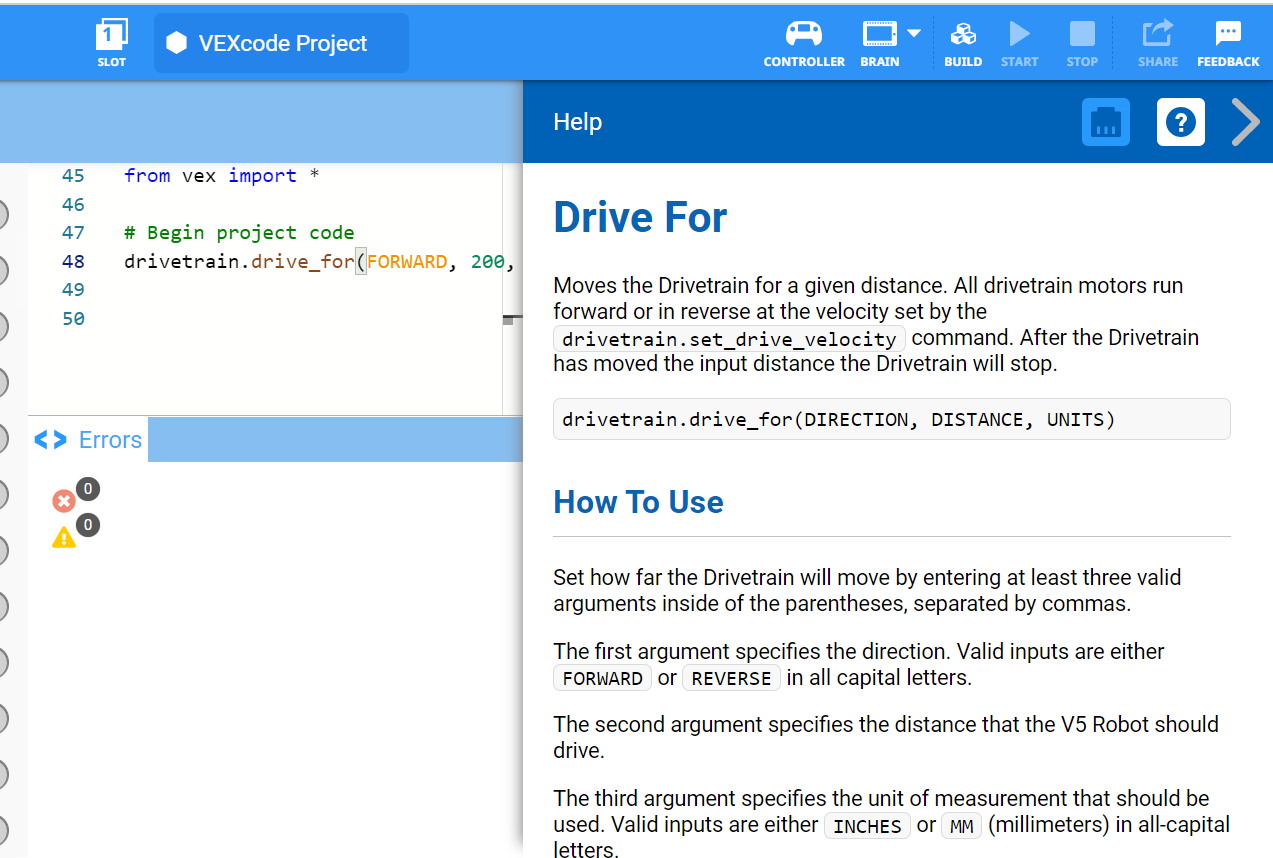Click the Drive For help heading
1273x858 pixels.
click(640, 217)
